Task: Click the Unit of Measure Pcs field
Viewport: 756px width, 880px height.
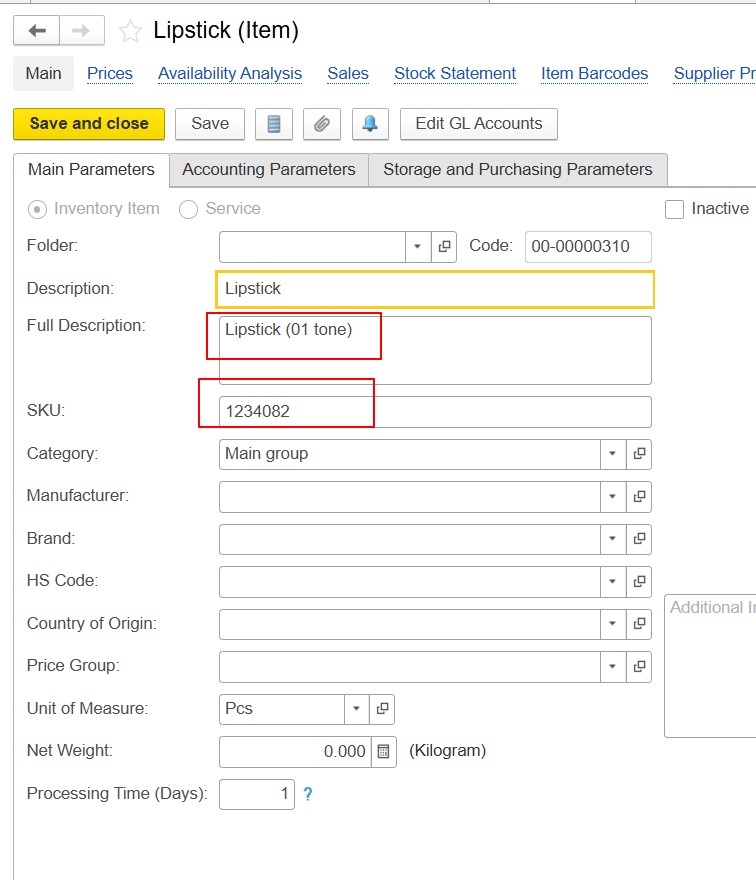Action: 282,709
